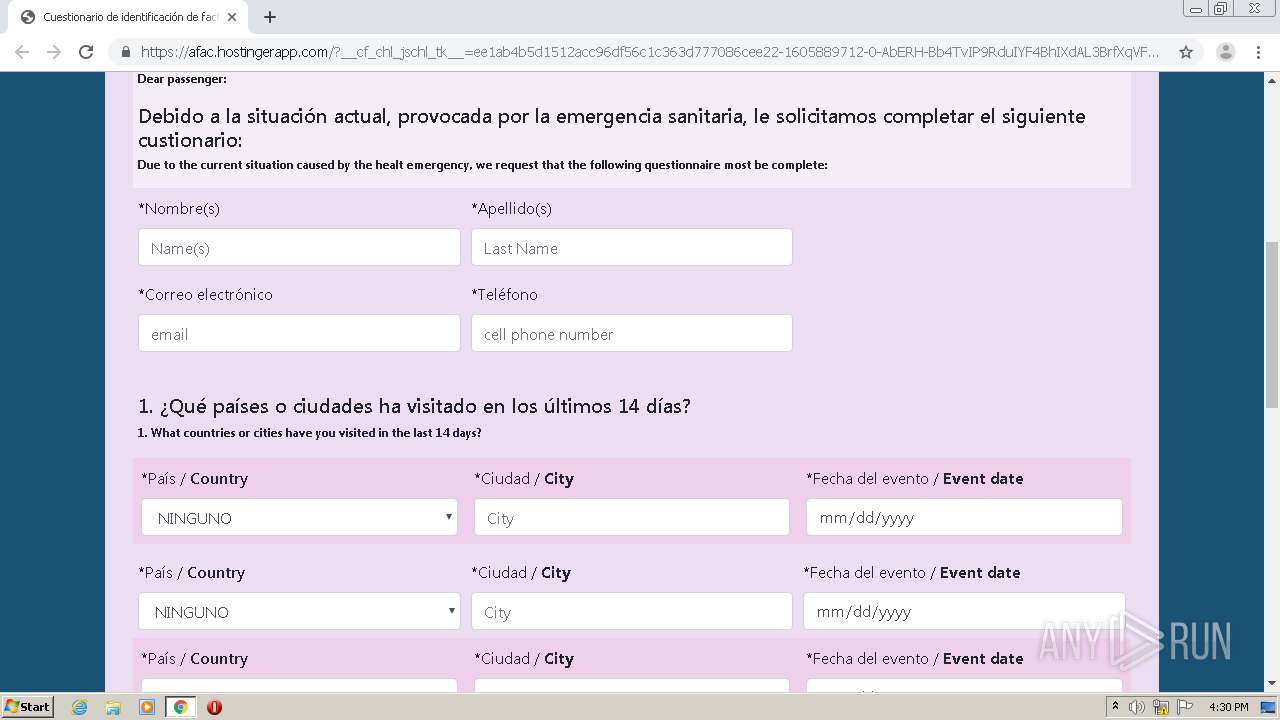The height and width of the screenshot is (720, 1280).
Task: Click the red antivirus taskbar icon
Action: tap(214, 707)
